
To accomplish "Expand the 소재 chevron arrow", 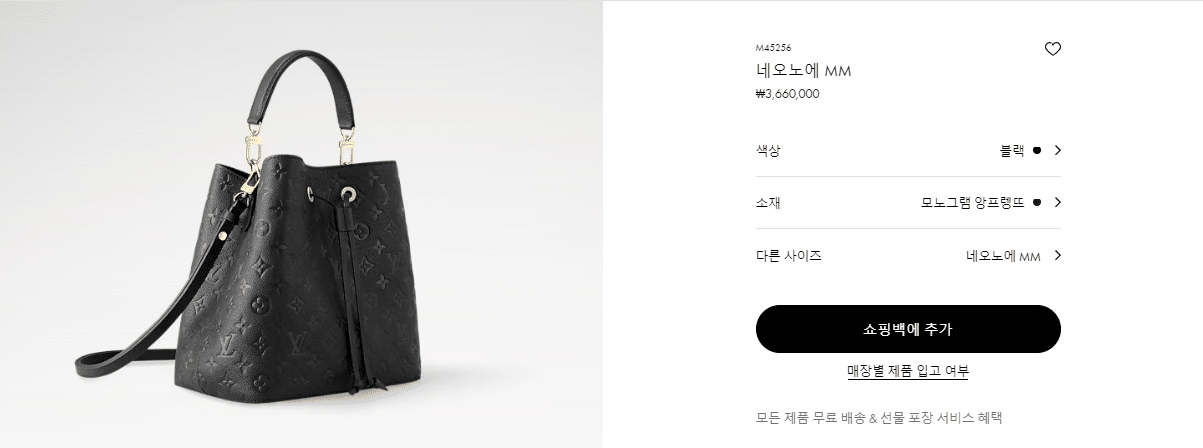I will tap(1057, 202).
